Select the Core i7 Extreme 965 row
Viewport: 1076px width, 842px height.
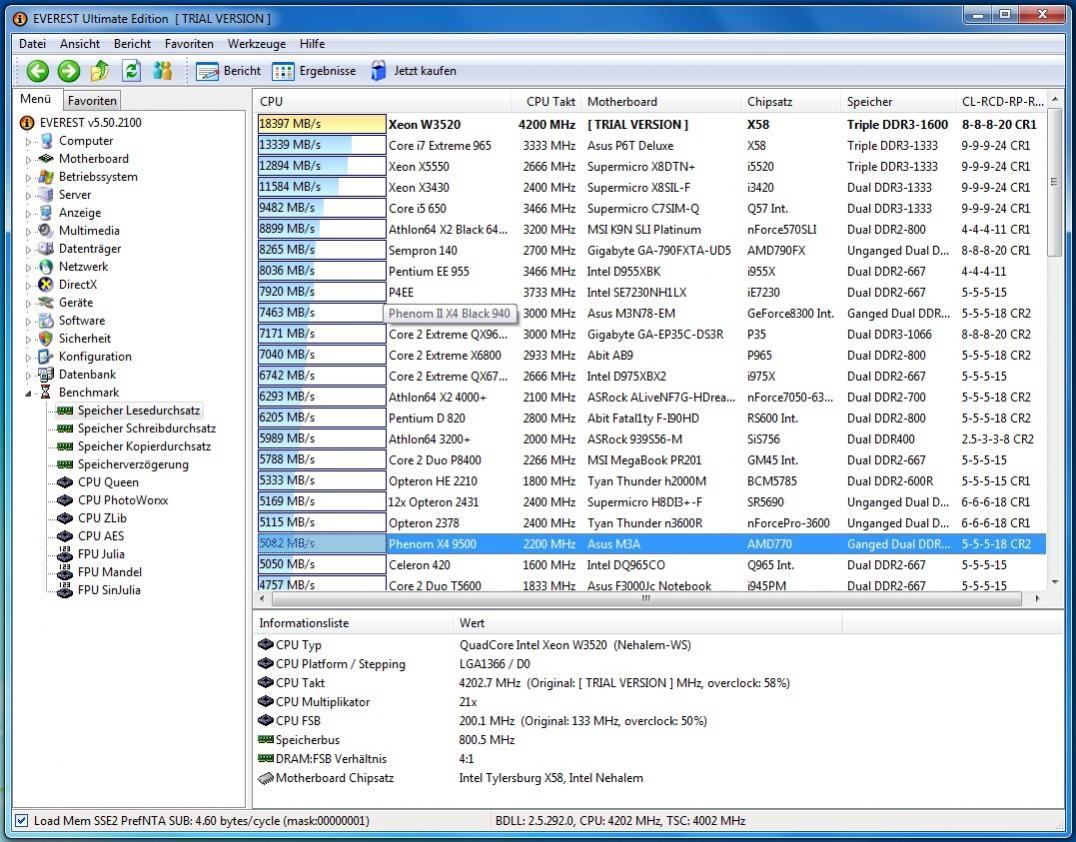coord(651,145)
